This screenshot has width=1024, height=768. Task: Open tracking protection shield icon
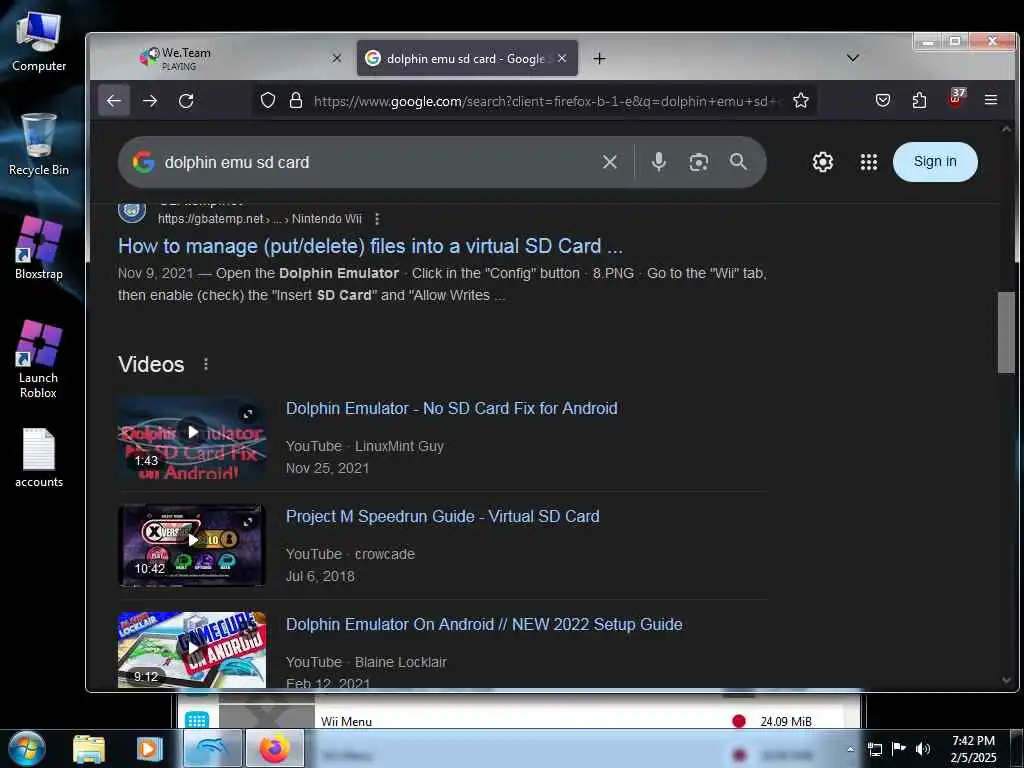pyautogui.click(x=268, y=101)
